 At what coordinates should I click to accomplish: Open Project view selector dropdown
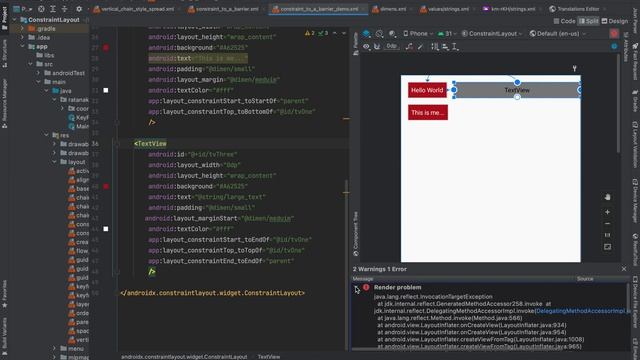(23, 9)
